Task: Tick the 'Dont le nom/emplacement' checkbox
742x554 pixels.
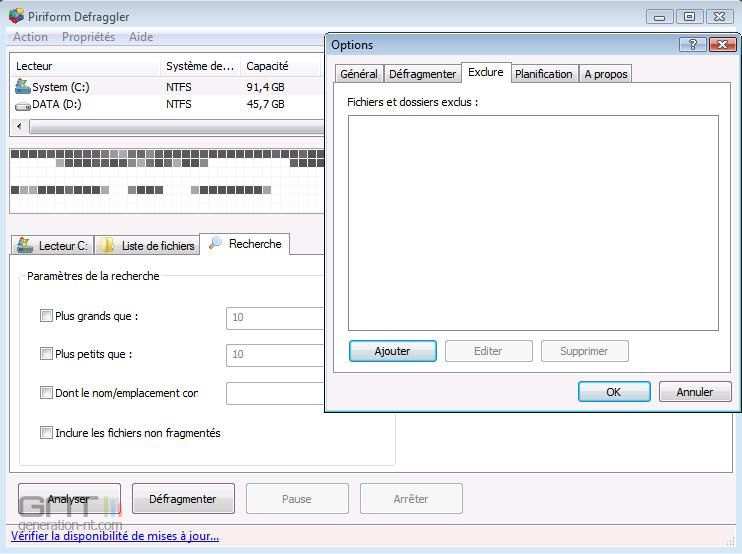Action: click(x=46, y=392)
